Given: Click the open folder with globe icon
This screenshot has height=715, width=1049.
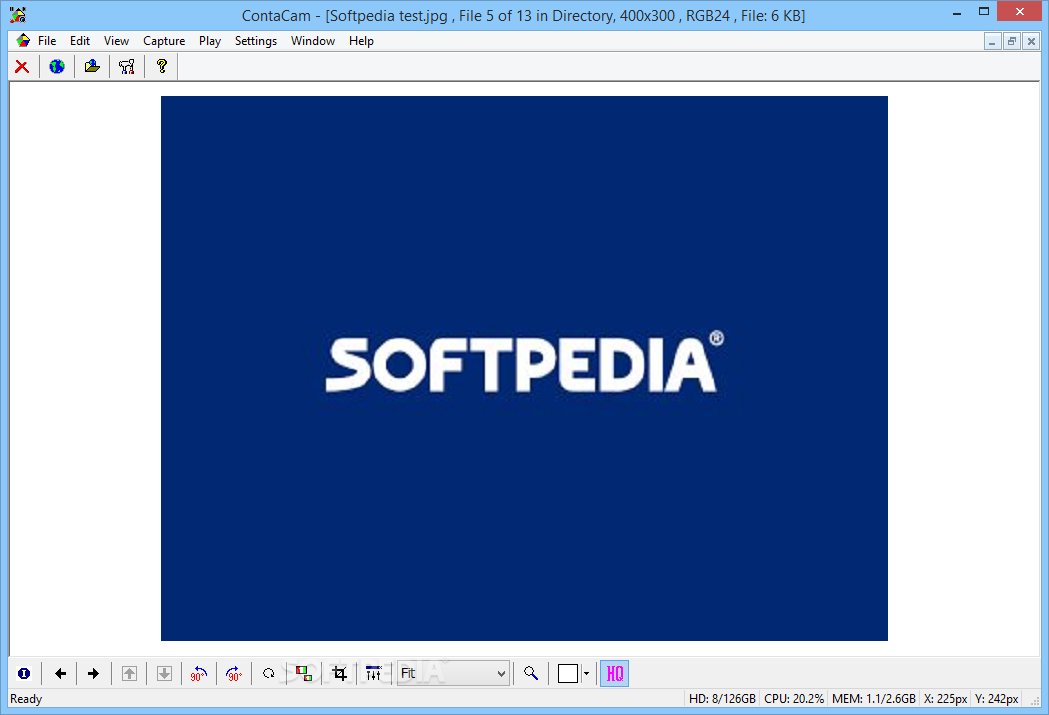Looking at the screenshot, I should click(92, 66).
